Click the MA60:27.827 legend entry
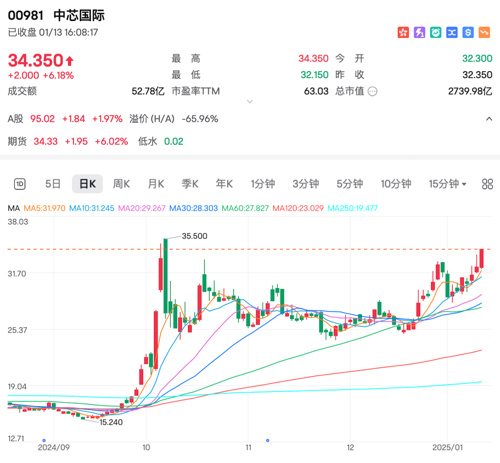 click(245, 208)
